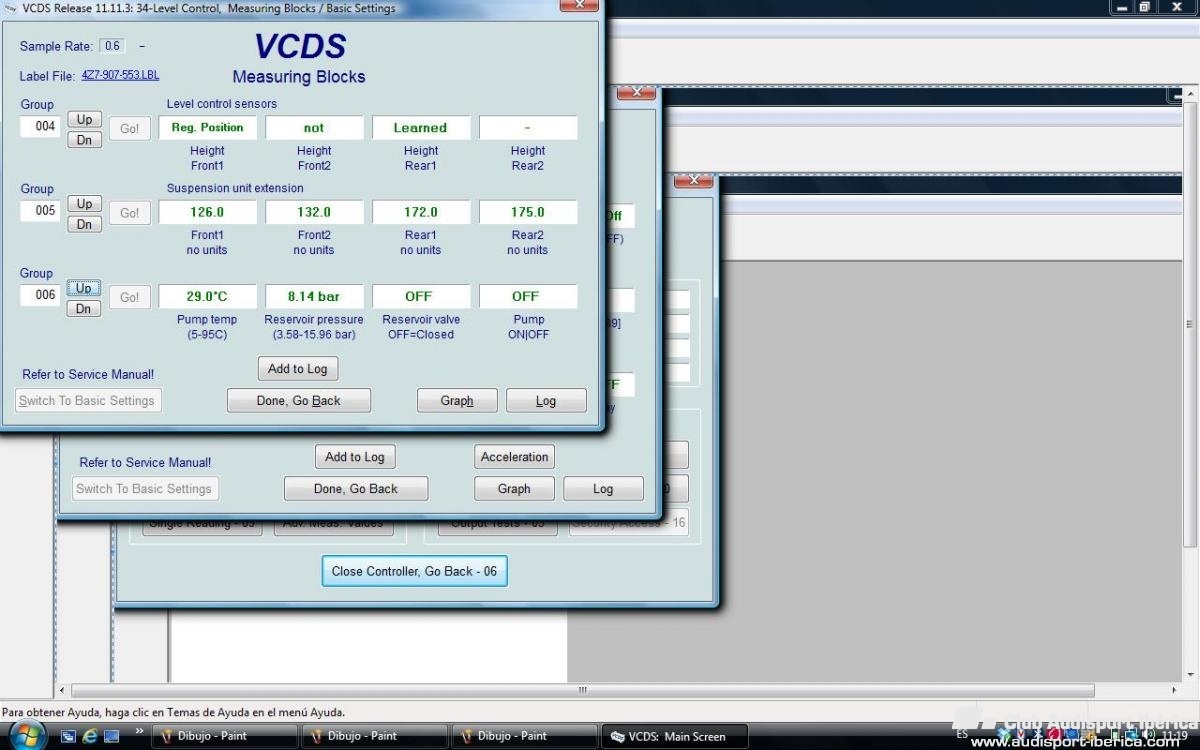Image resolution: width=1200 pixels, height=750 pixels.
Task: Click Dn for Group 006
Action: pos(85,309)
